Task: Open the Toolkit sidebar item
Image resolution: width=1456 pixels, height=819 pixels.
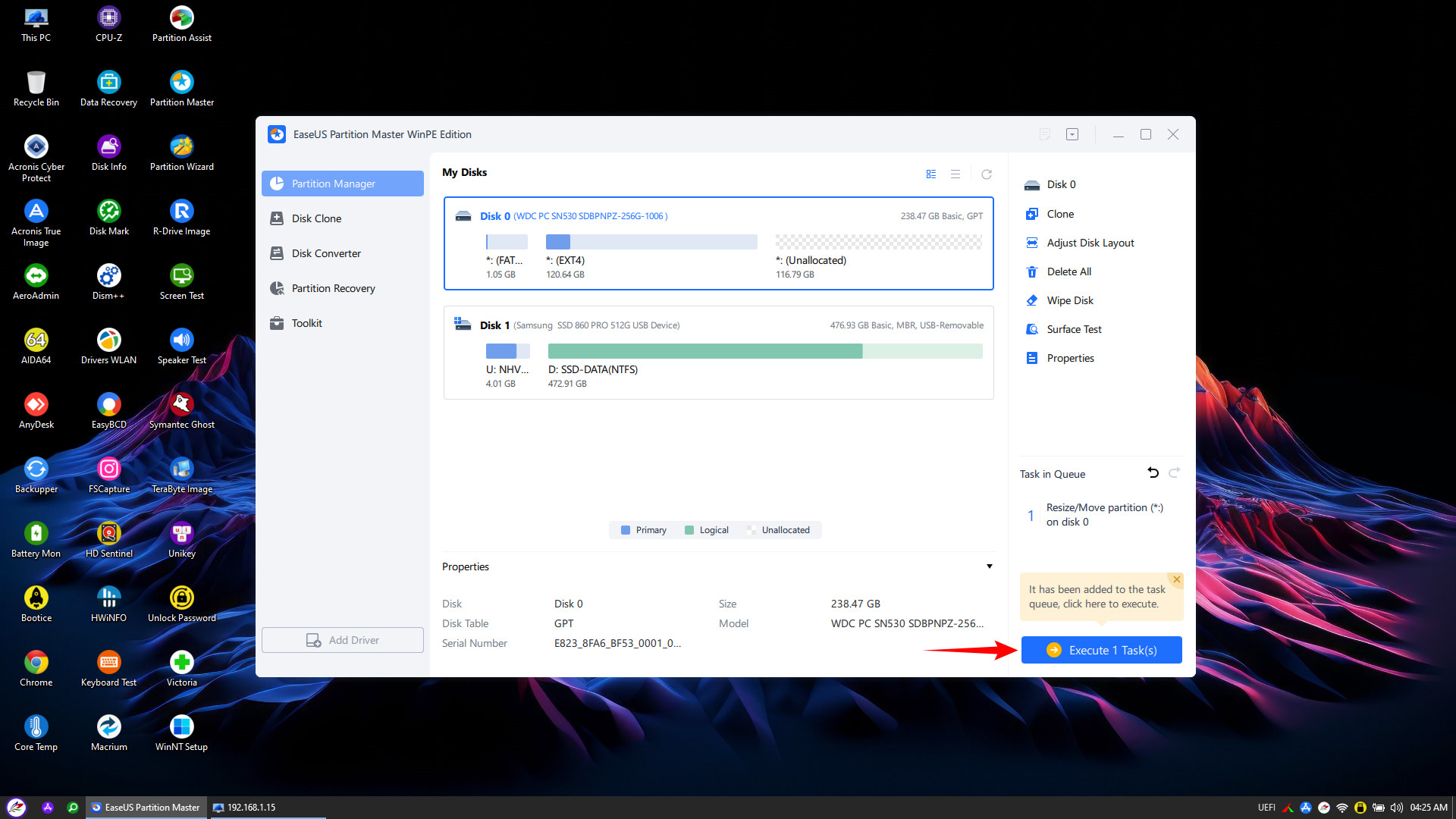Action: (306, 323)
